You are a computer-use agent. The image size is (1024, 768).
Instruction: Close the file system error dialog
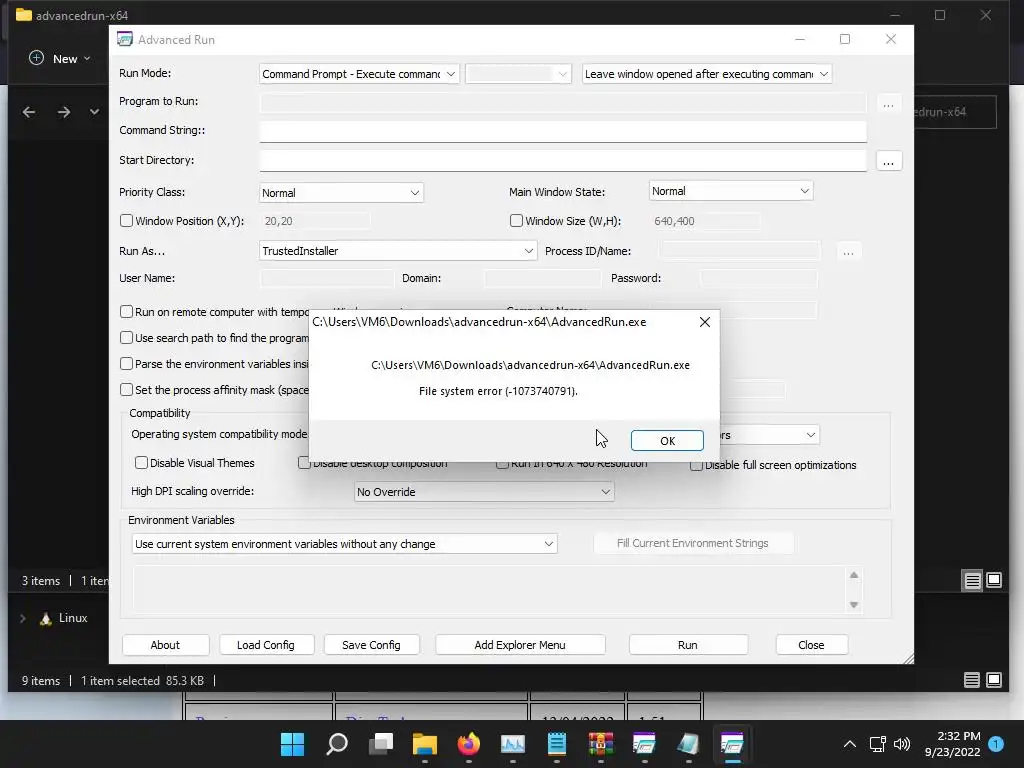point(705,322)
